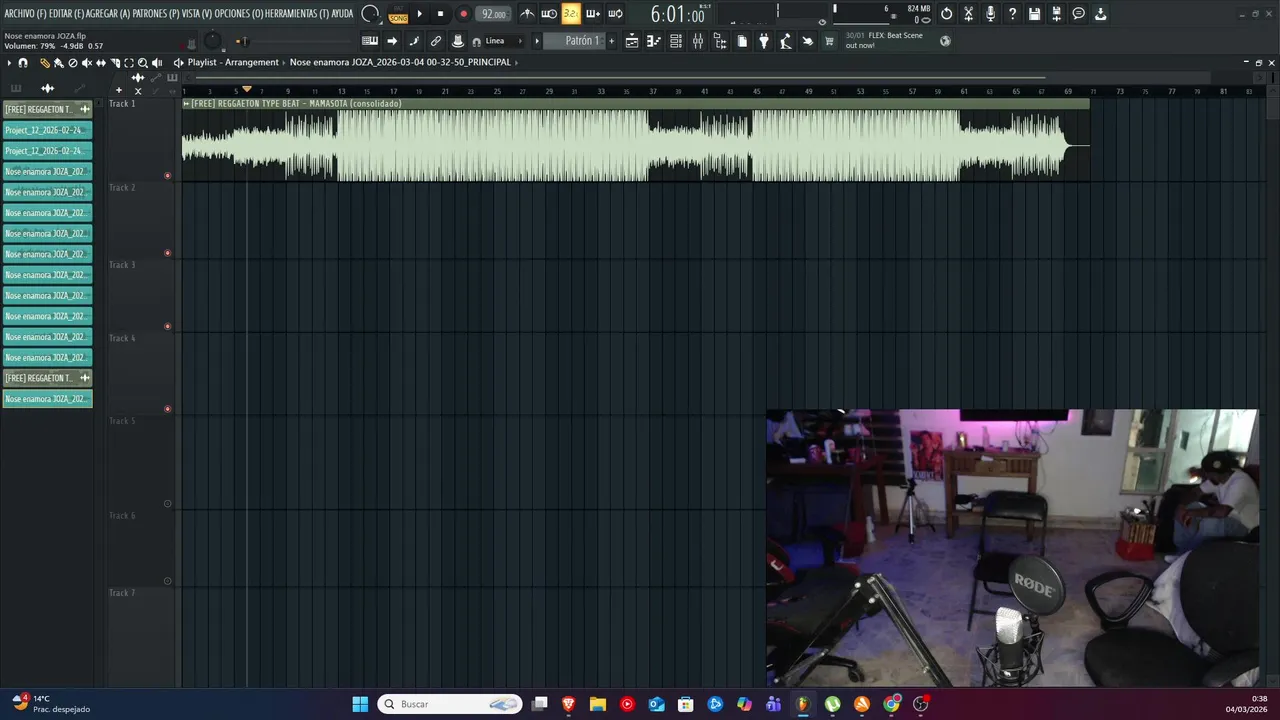Viewport: 1280px width, 720px height.
Task: Click the red Record button
Action: click(x=463, y=14)
